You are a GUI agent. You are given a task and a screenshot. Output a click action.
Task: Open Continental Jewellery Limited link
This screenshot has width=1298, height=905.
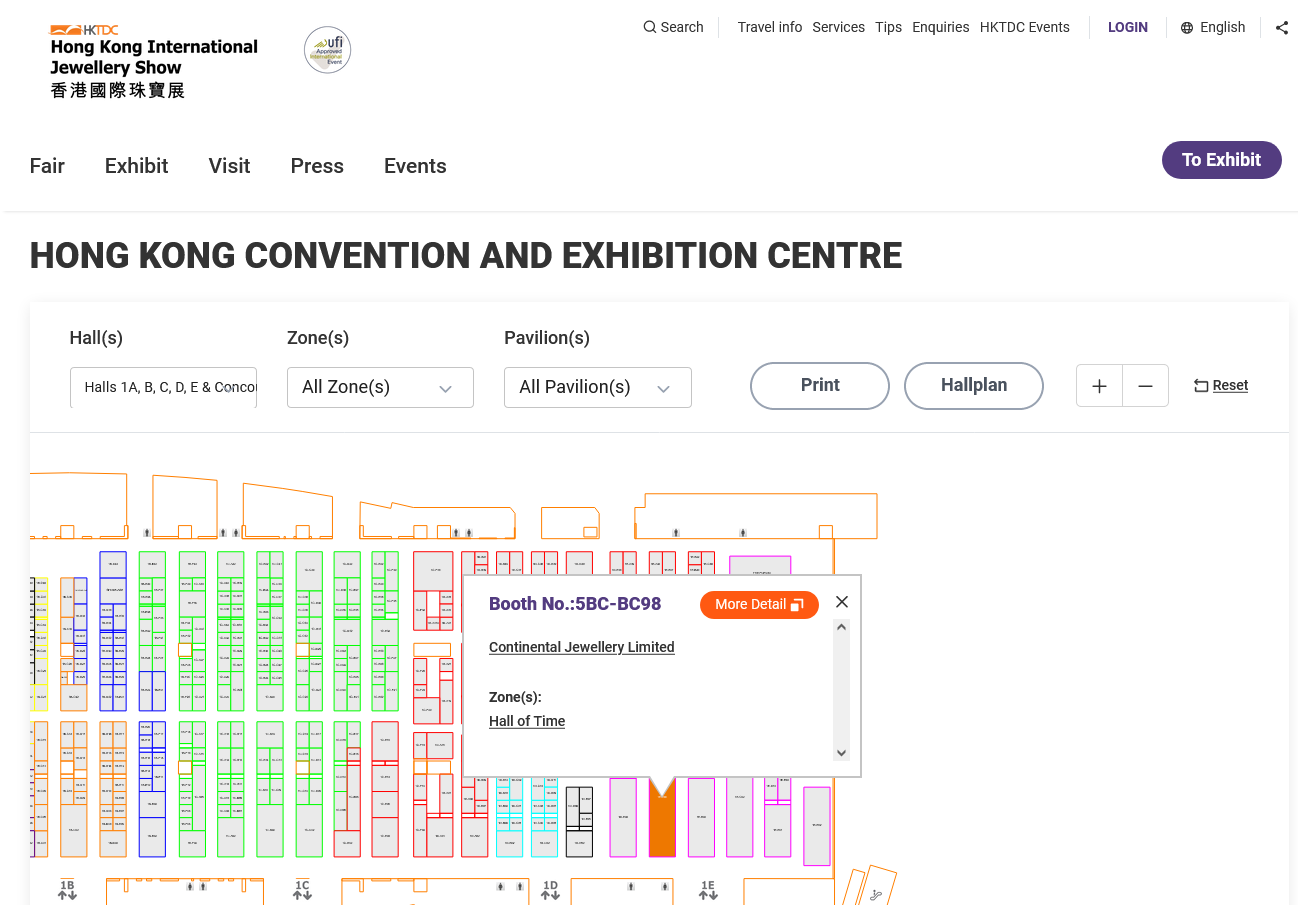pyautogui.click(x=582, y=647)
